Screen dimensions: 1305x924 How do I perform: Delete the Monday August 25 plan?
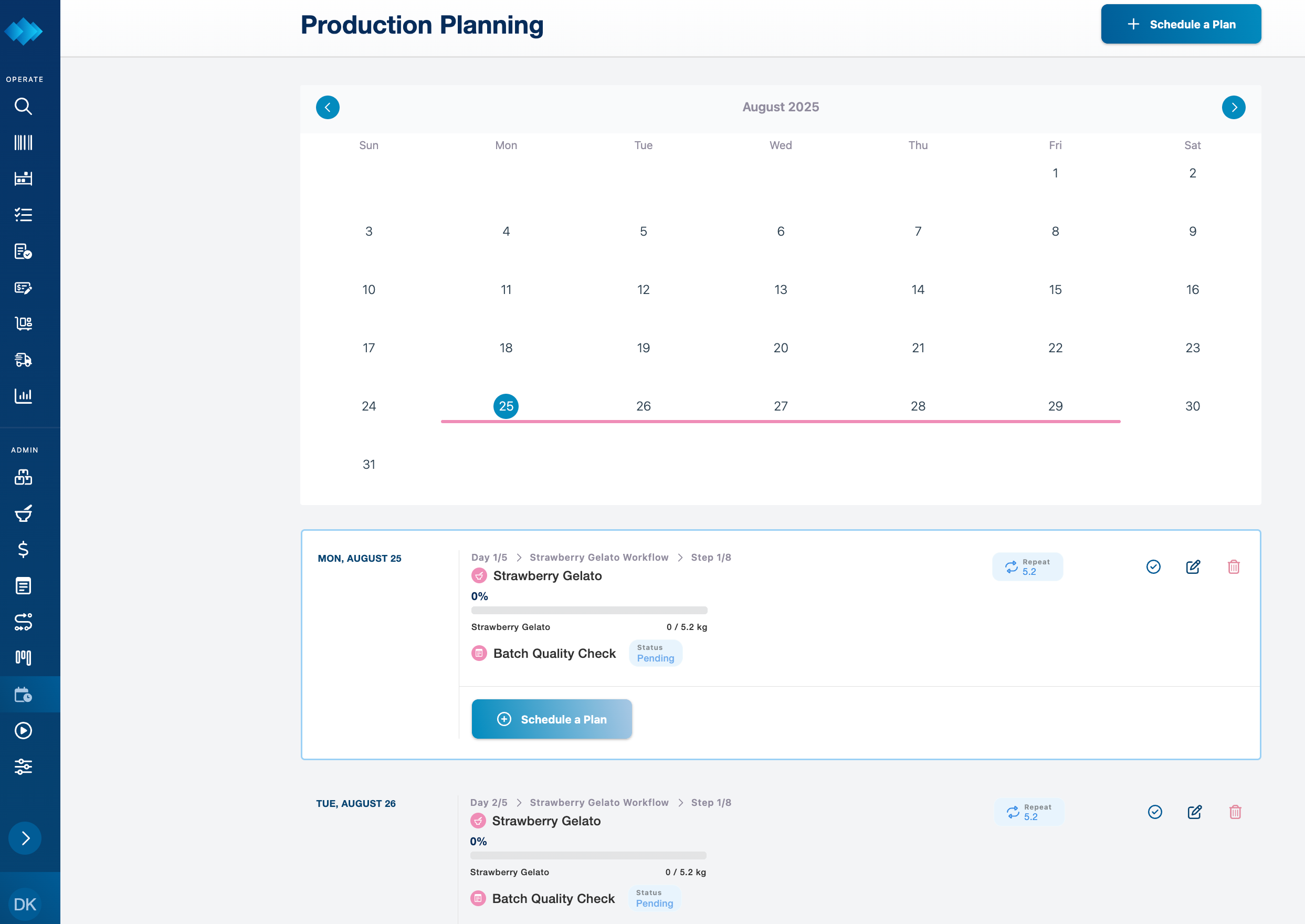(x=1233, y=566)
